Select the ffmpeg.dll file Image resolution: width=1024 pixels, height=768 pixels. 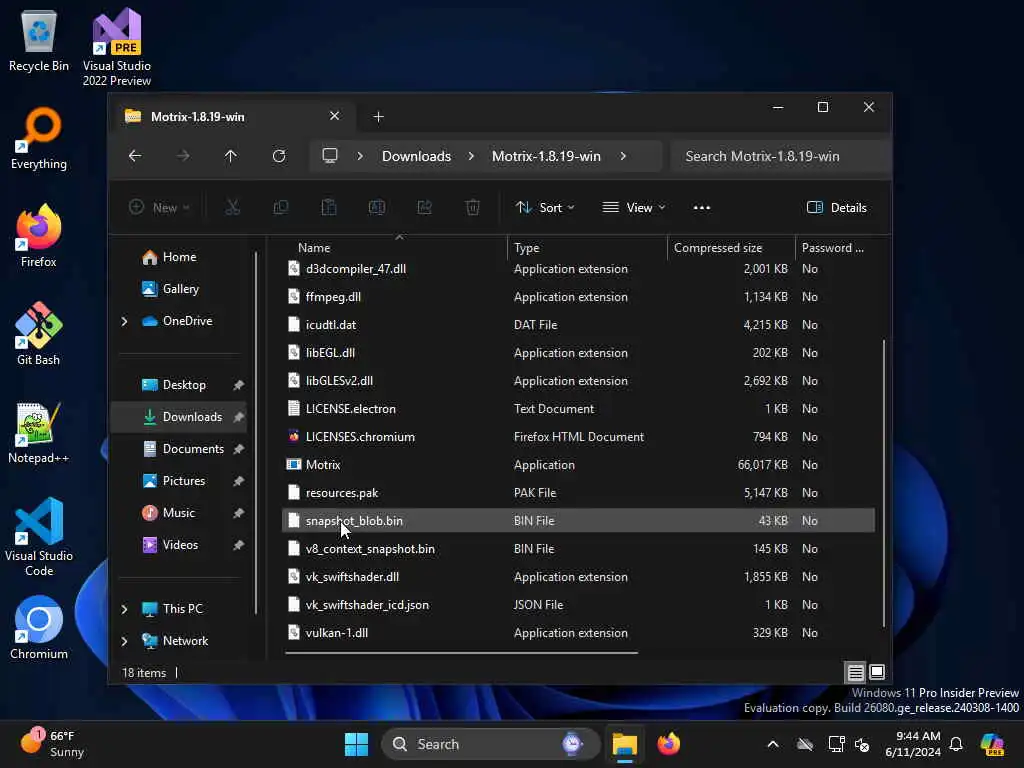click(x=579, y=296)
